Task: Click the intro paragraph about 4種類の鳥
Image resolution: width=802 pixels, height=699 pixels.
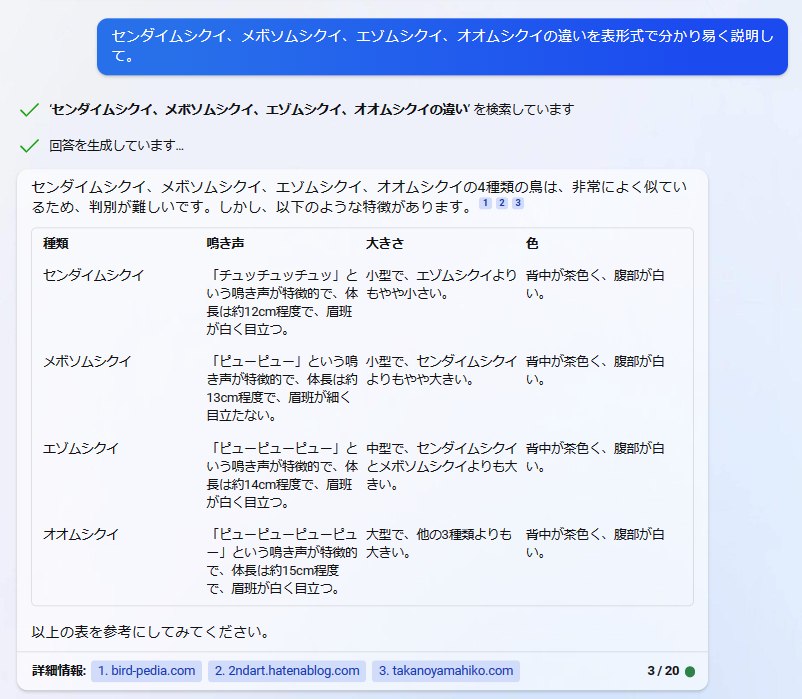Action: (x=359, y=197)
